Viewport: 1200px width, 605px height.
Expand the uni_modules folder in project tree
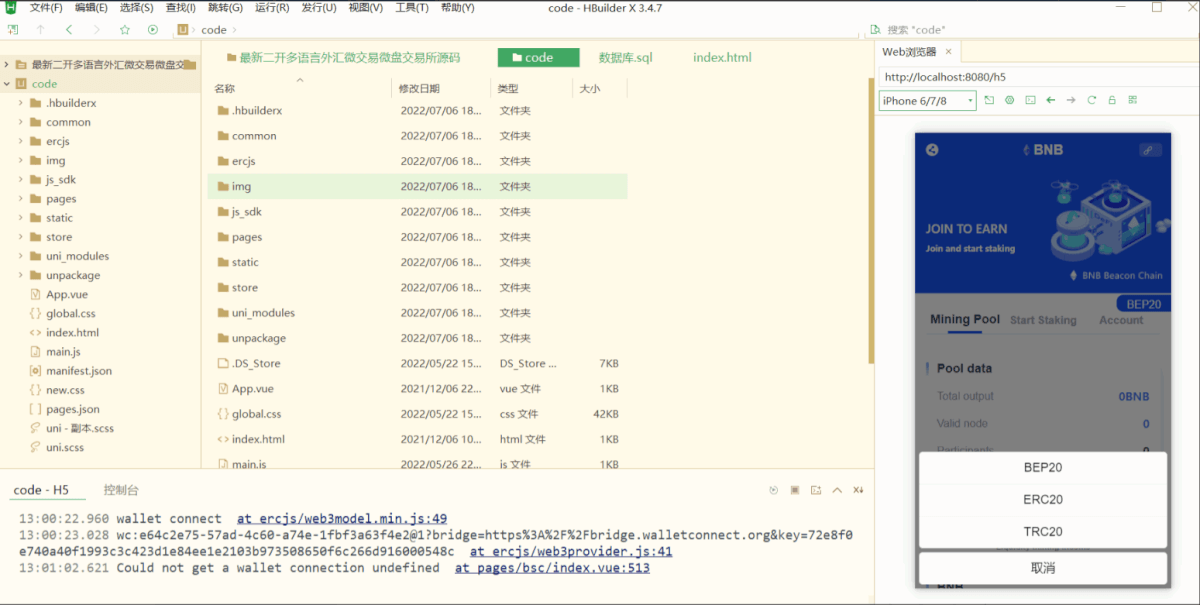click(20, 256)
